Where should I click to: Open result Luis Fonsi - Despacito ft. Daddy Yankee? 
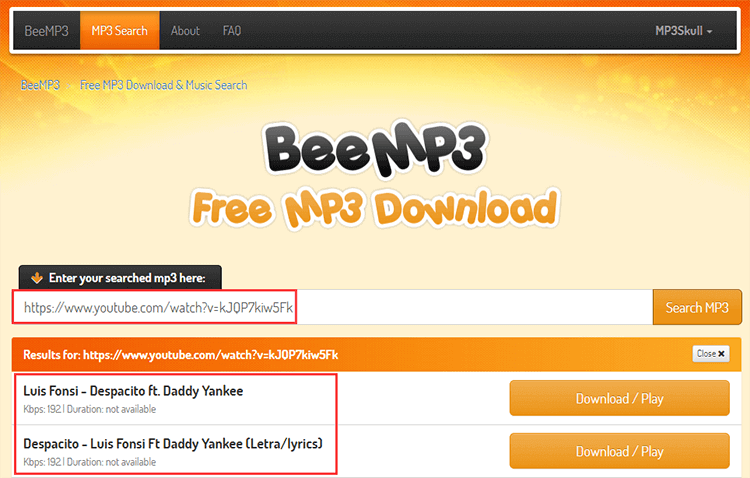(x=133, y=391)
